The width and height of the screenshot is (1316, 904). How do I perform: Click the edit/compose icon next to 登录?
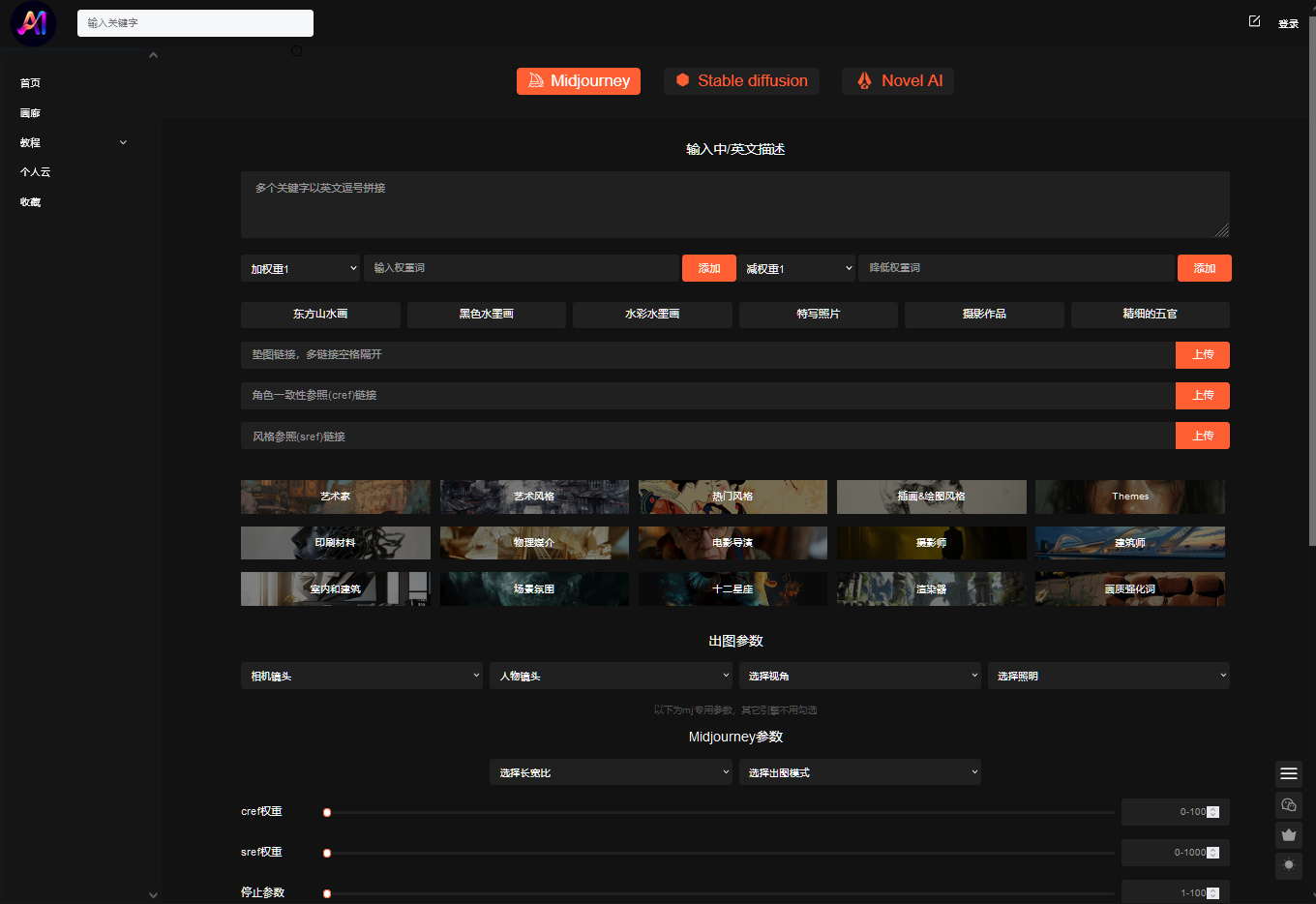pyautogui.click(x=1254, y=21)
